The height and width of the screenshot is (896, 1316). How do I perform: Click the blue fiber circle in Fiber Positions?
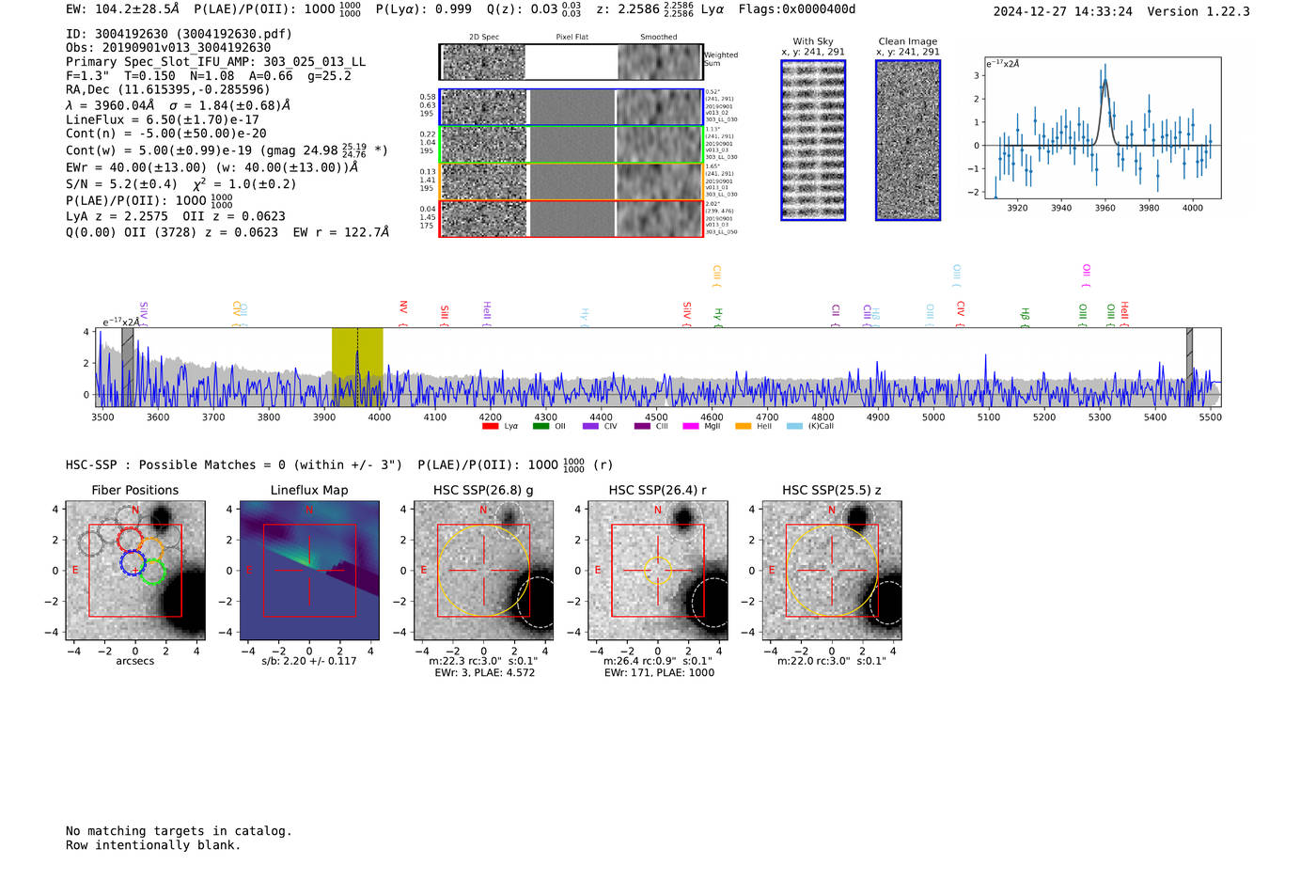(133, 562)
